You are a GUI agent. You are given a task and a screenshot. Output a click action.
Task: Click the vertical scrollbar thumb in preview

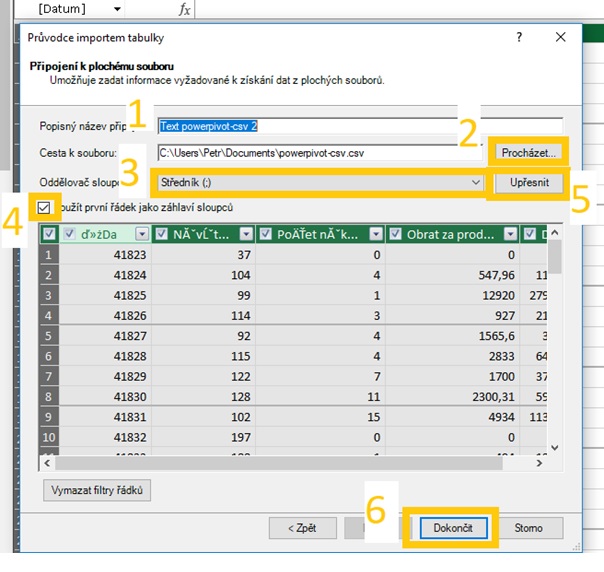pyautogui.click(x=555, y=256)
